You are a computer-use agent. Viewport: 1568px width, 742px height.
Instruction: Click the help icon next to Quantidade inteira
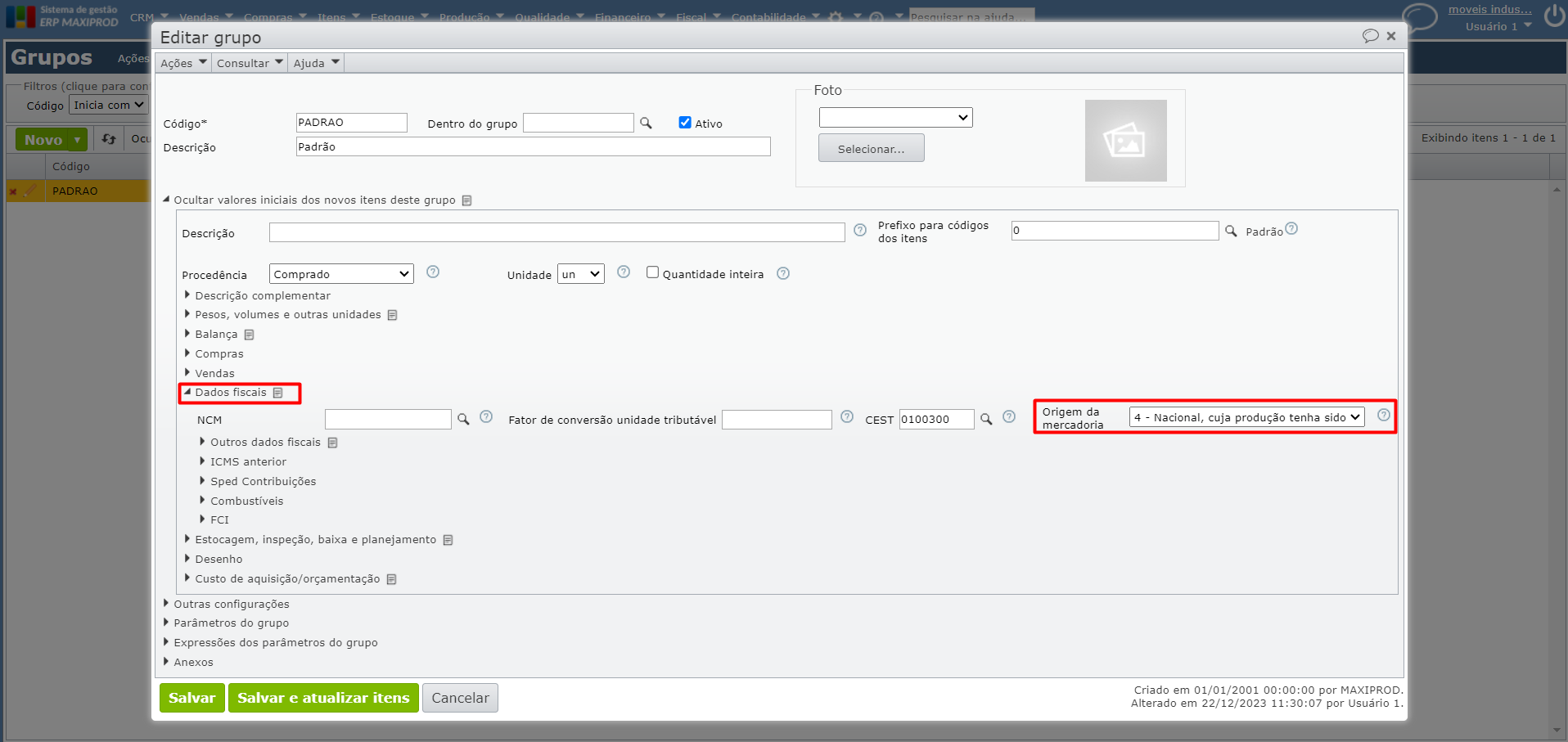click(x=783, y=273)
